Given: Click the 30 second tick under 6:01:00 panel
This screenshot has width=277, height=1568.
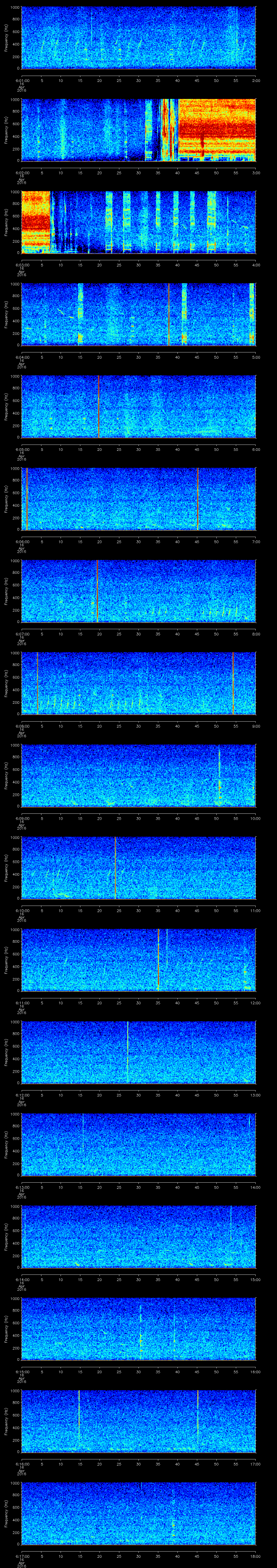Looking at the screenshot, I should point(138,80).
